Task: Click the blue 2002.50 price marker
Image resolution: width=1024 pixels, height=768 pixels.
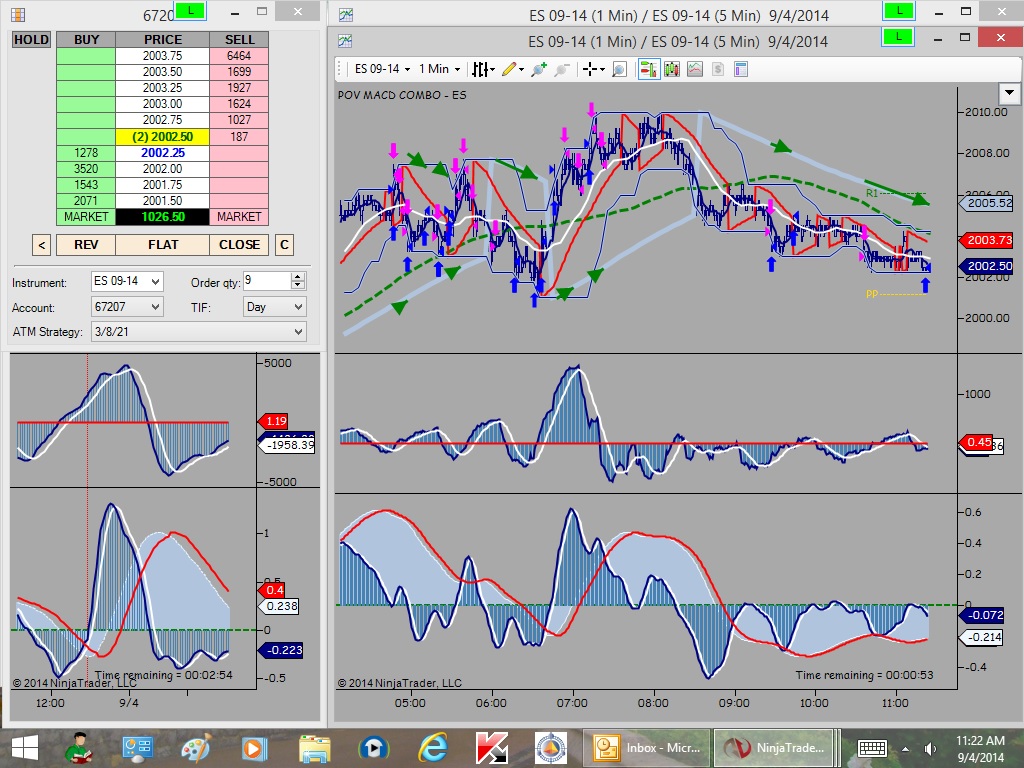Action: pos(985,266)
